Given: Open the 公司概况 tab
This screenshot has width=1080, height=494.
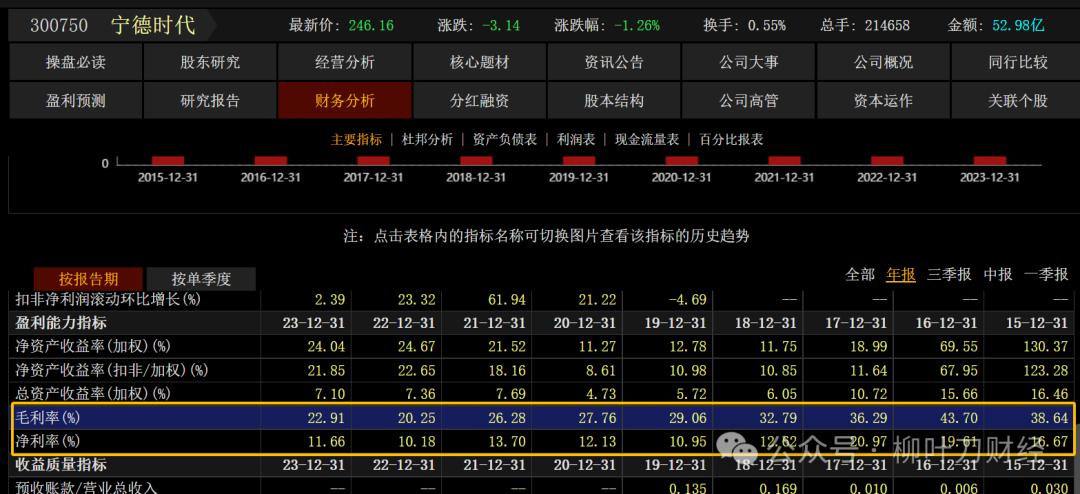Looking at the screenshot, I should coord(883,63).
